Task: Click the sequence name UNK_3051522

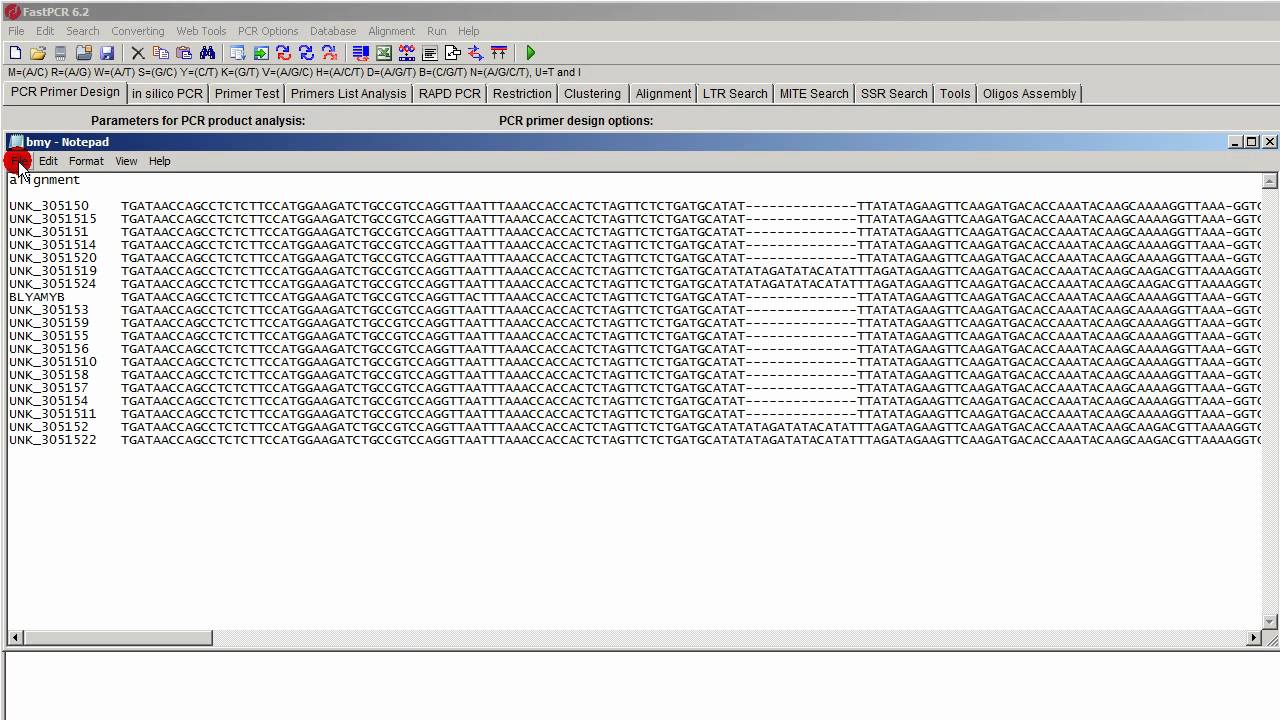Action: pyautogui.click(x=53, y=440)
